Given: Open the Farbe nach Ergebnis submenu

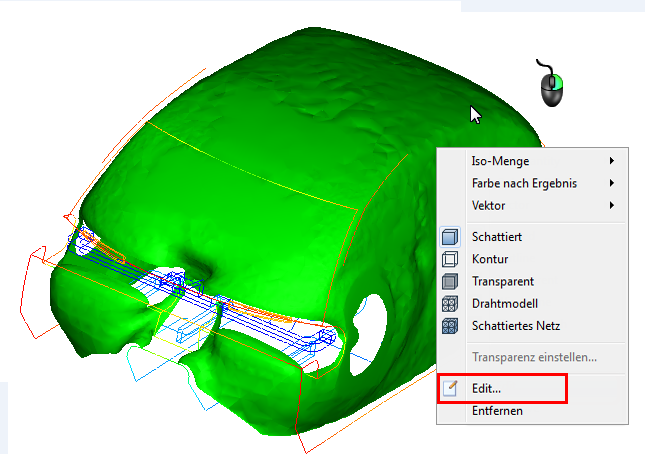Looking at the screenshot, I should [532, 183].
